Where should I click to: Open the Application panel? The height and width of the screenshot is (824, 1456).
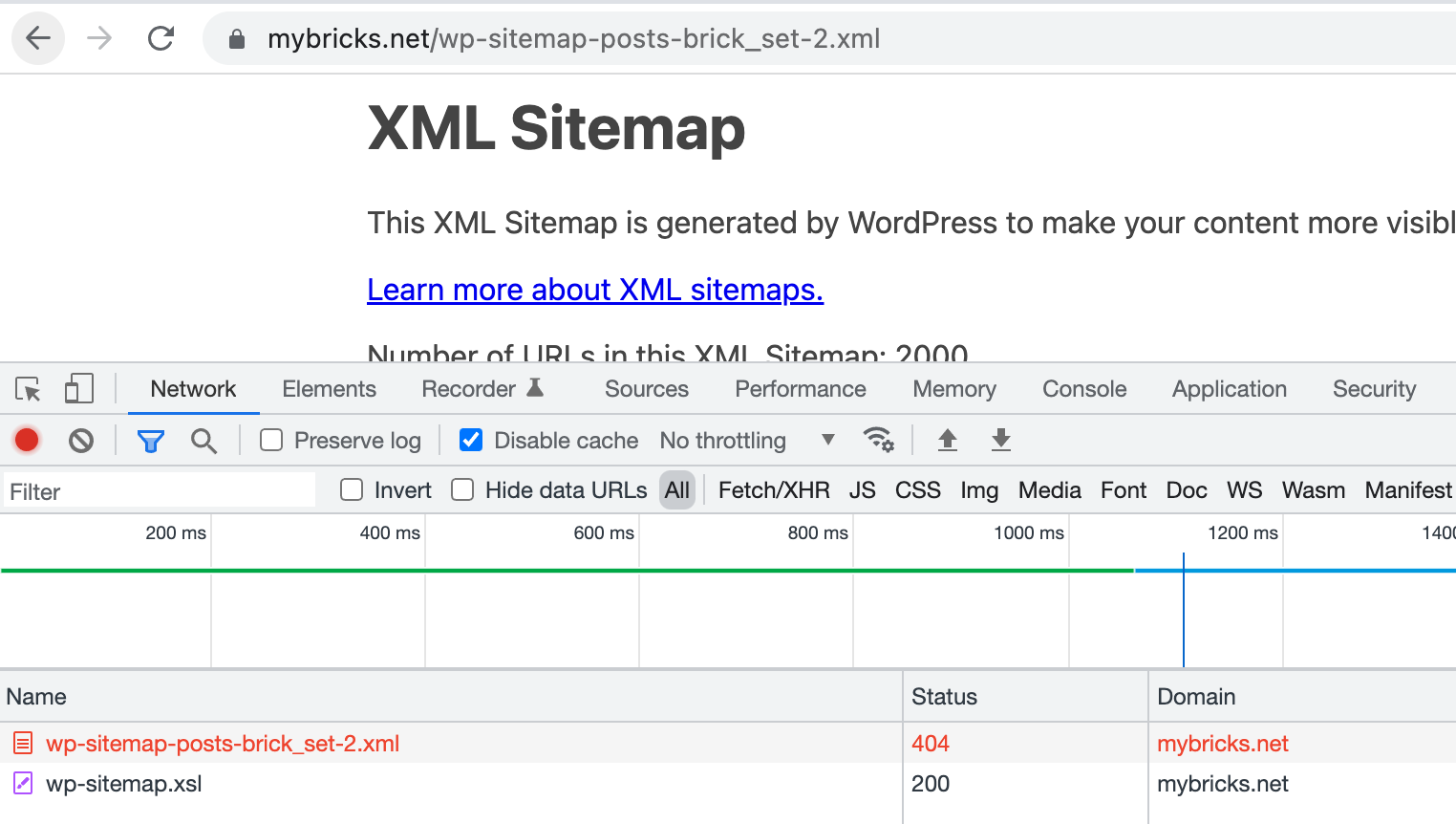(1229, 389)
